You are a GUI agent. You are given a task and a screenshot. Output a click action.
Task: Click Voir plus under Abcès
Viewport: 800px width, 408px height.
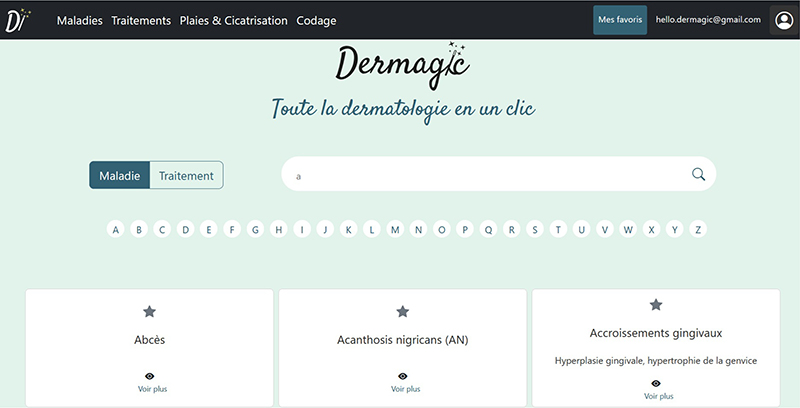point(153,389)
